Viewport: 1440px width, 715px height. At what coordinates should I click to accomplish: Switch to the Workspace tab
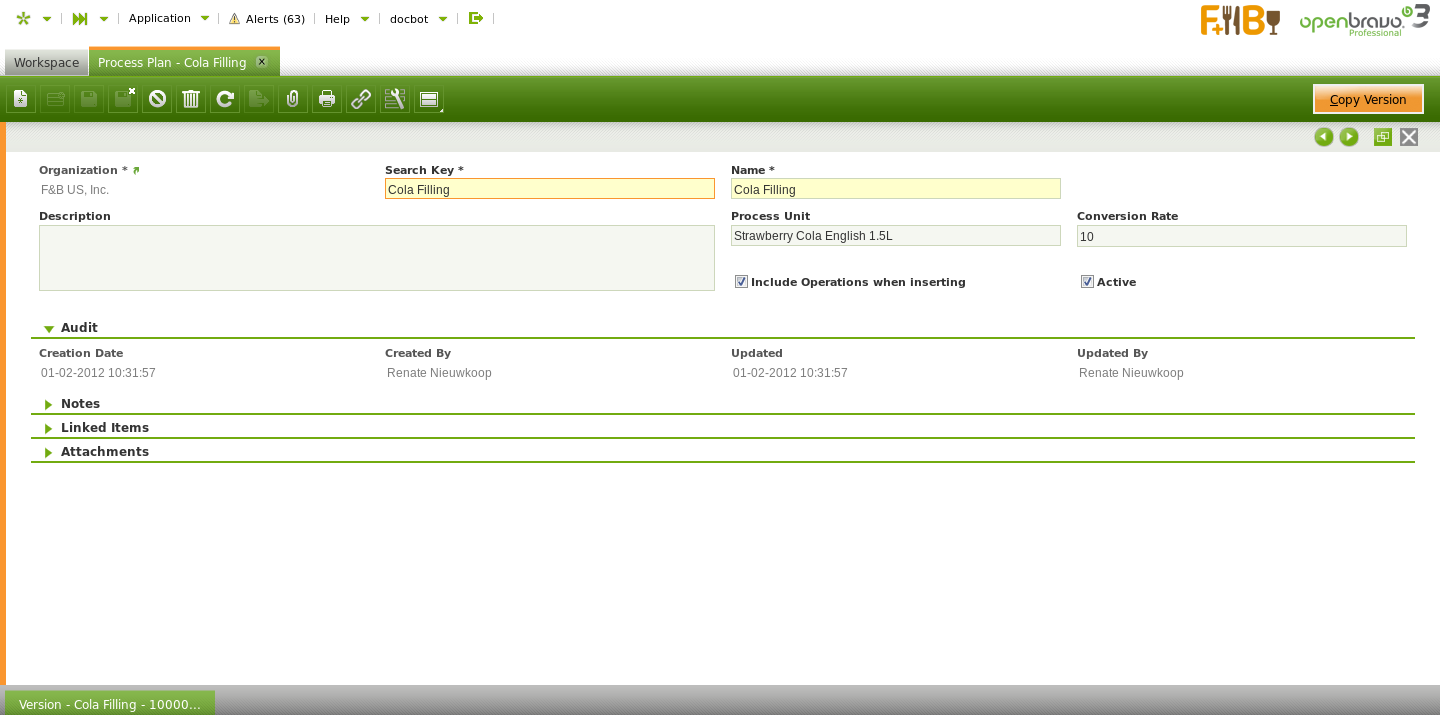tap(46, 62)
